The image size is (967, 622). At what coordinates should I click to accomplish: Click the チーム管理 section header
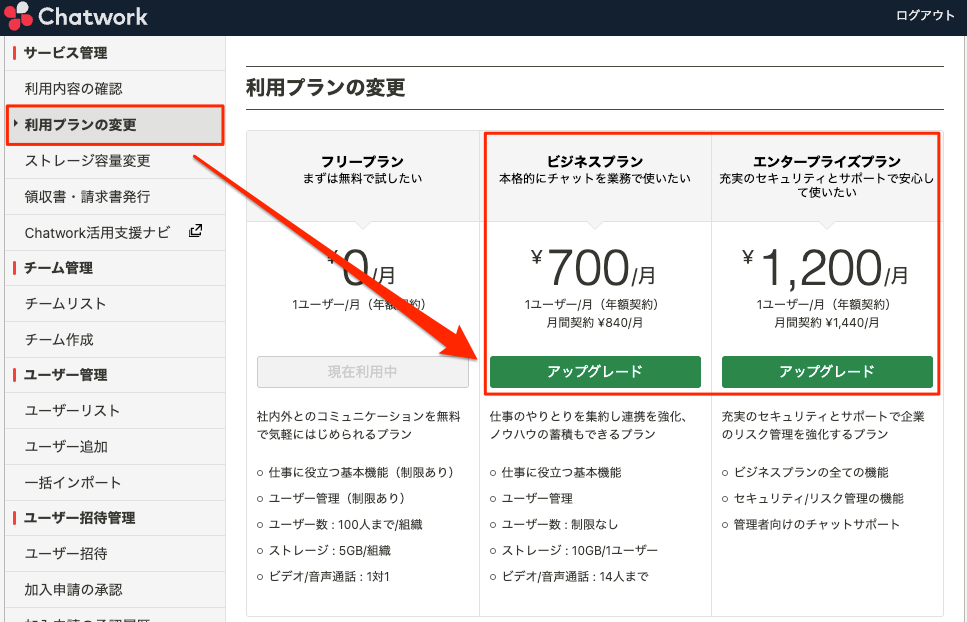point(59,268)
